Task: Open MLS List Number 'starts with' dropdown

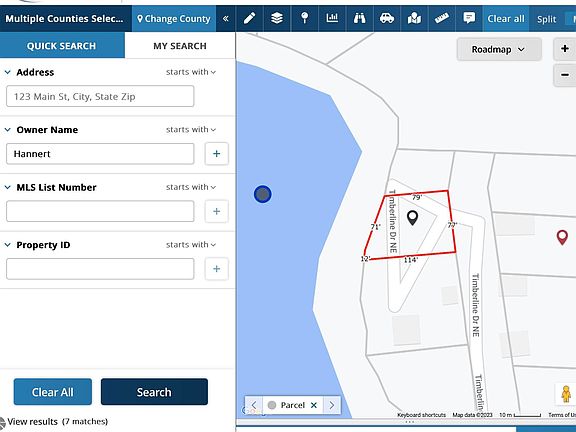Action: 191,187
